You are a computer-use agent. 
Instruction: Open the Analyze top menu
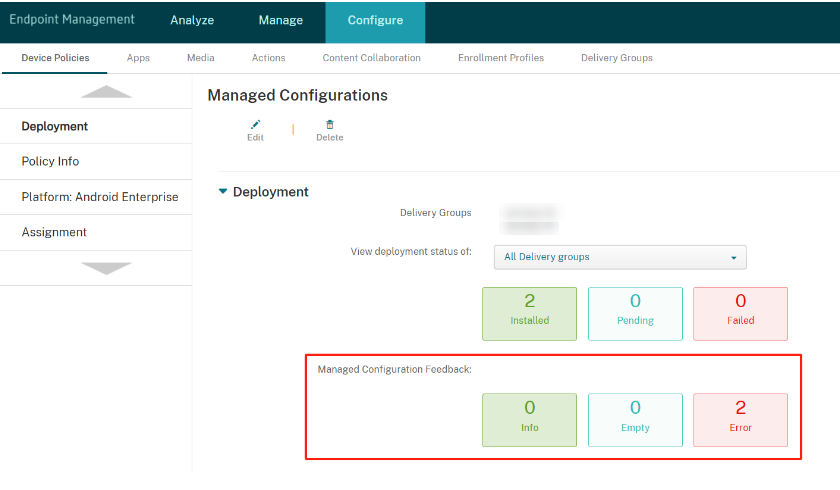[x=192, y=20]
